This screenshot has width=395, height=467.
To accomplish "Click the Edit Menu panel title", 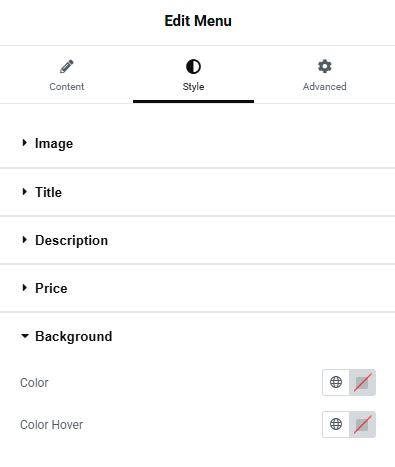I will (x=198, y=21).
